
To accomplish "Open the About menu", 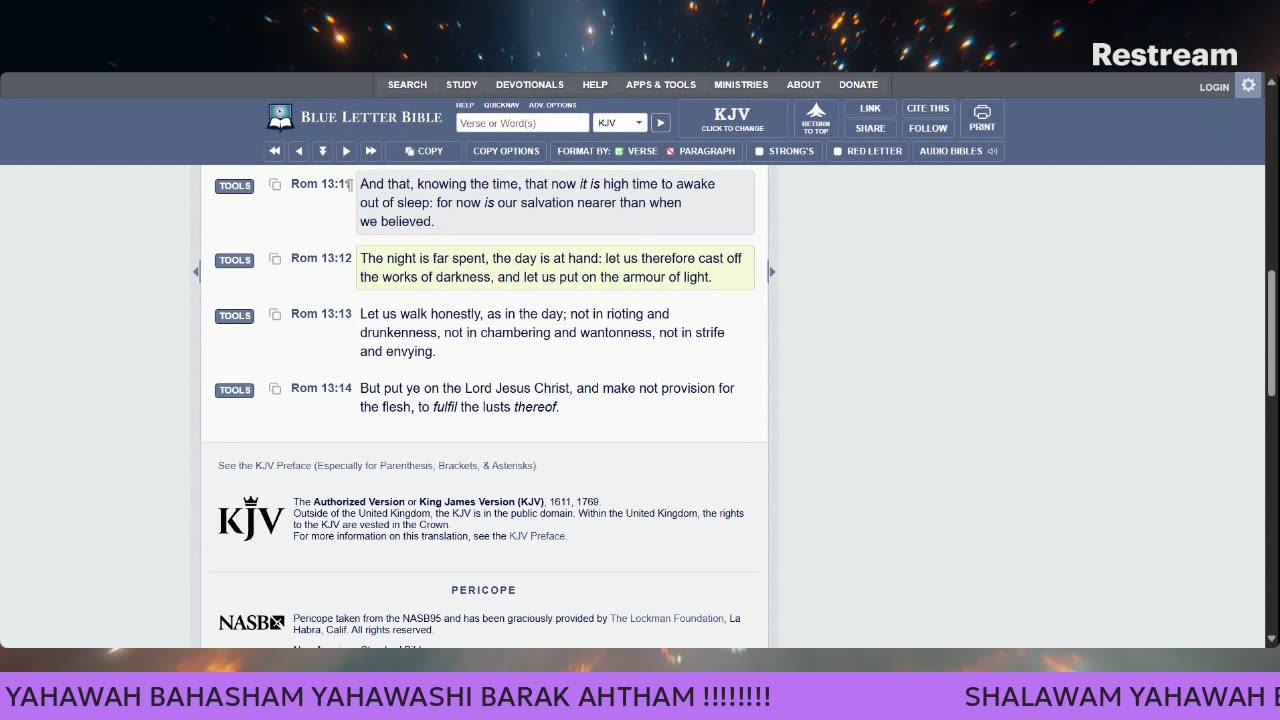I will pyautogui.click(x=804, y=85).
